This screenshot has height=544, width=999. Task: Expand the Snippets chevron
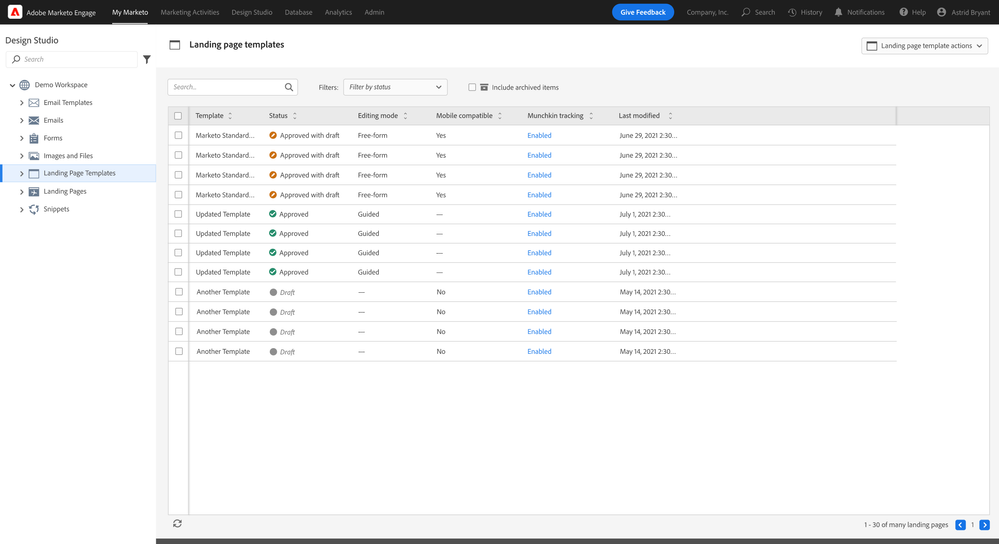[x=22, y=210]
